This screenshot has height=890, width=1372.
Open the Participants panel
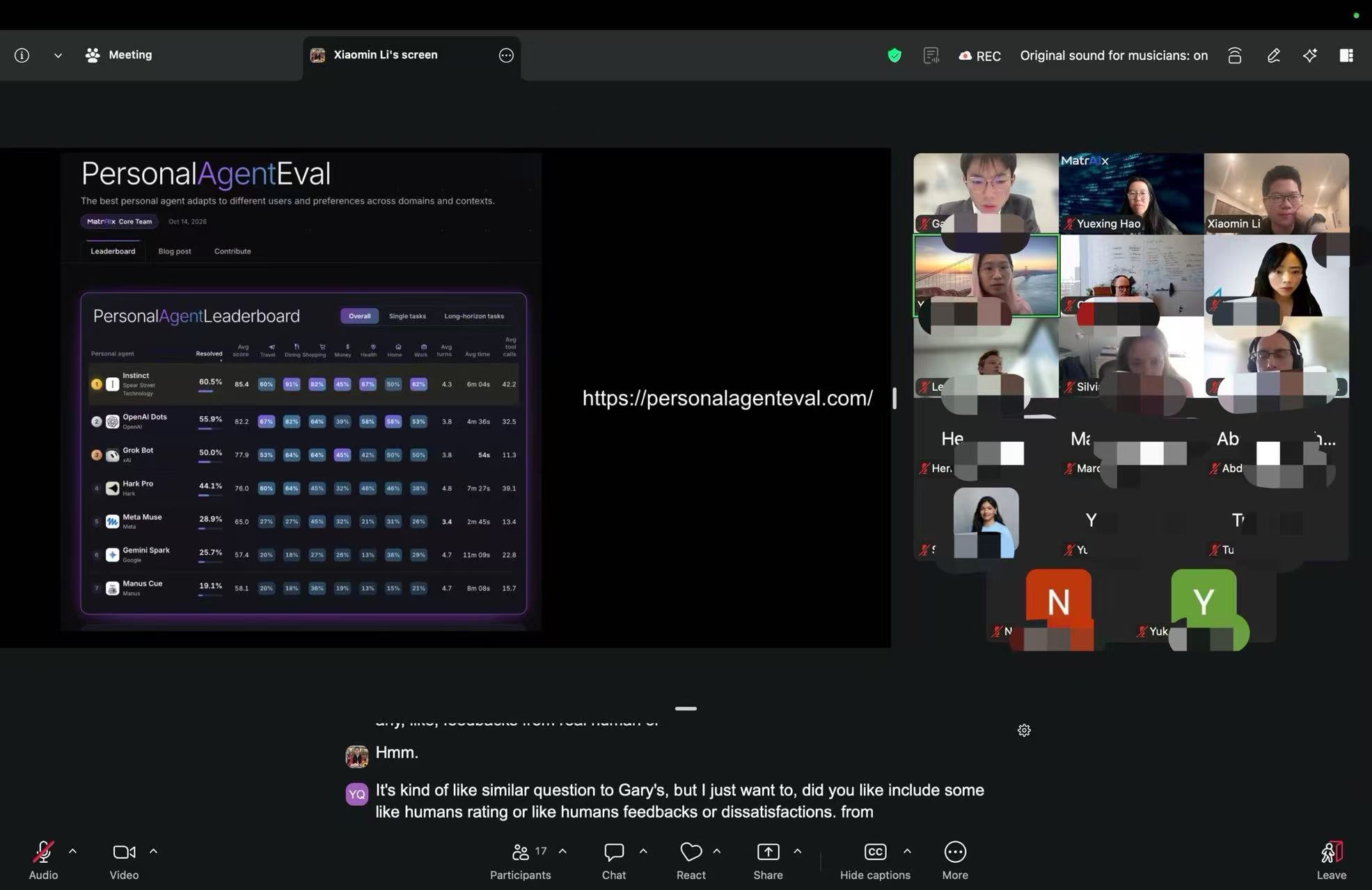(521, 860)
